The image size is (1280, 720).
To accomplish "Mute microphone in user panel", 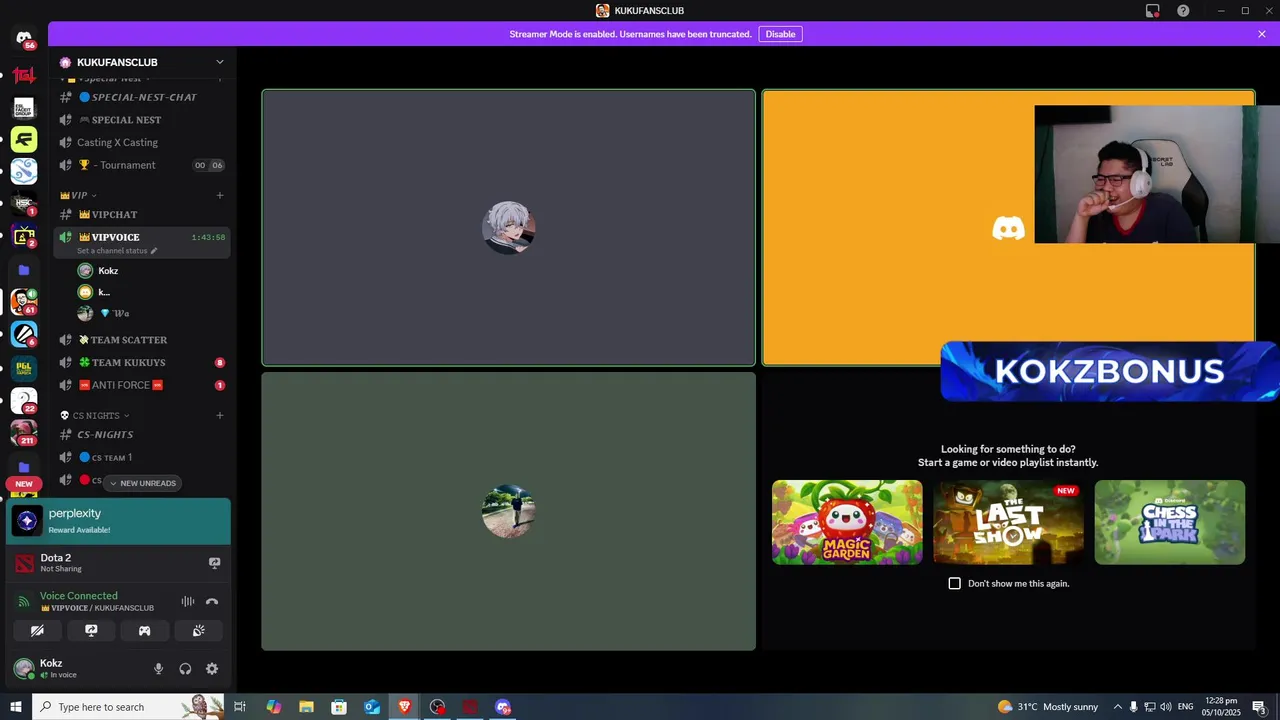I will pos(158,669).
